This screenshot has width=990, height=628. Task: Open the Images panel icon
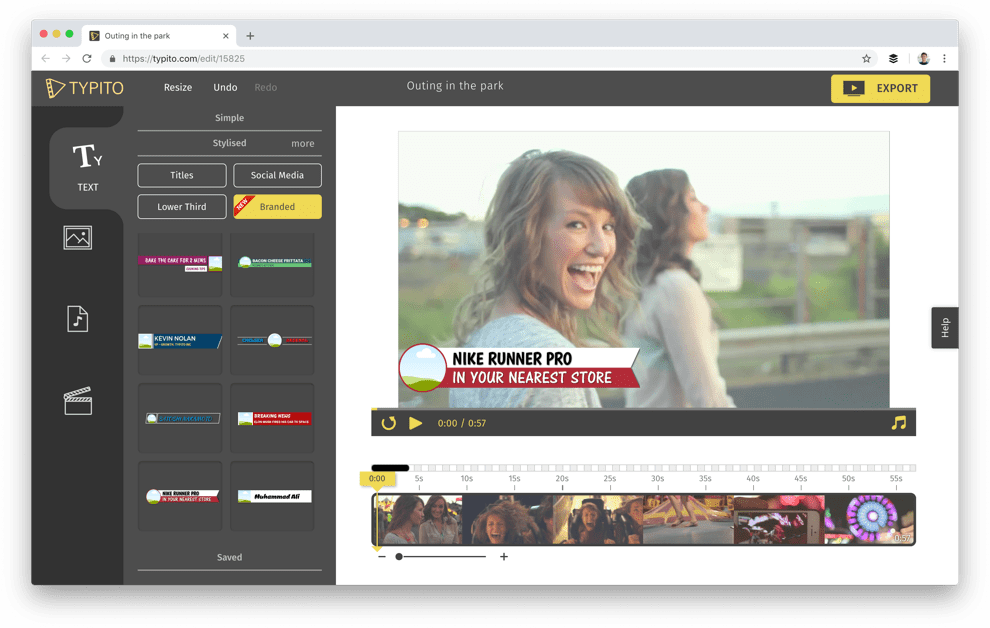coord(78,237)
